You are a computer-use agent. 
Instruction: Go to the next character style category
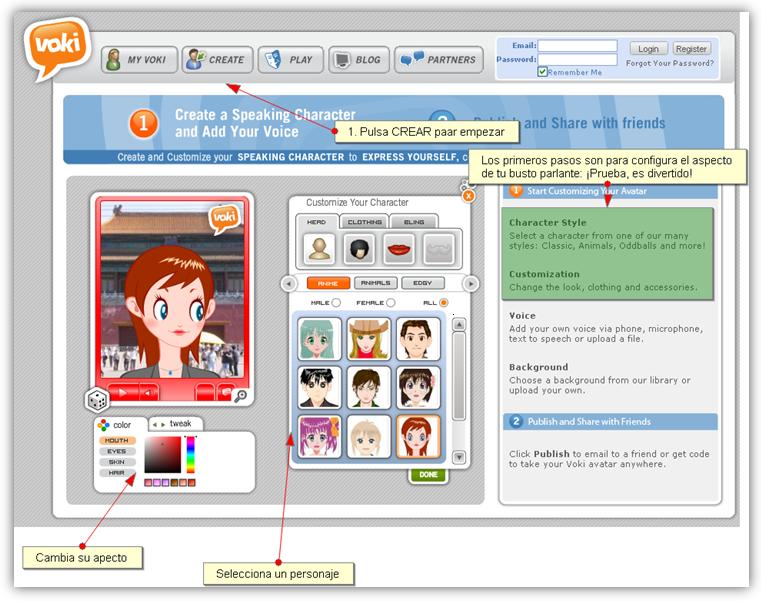coord(471,284)
